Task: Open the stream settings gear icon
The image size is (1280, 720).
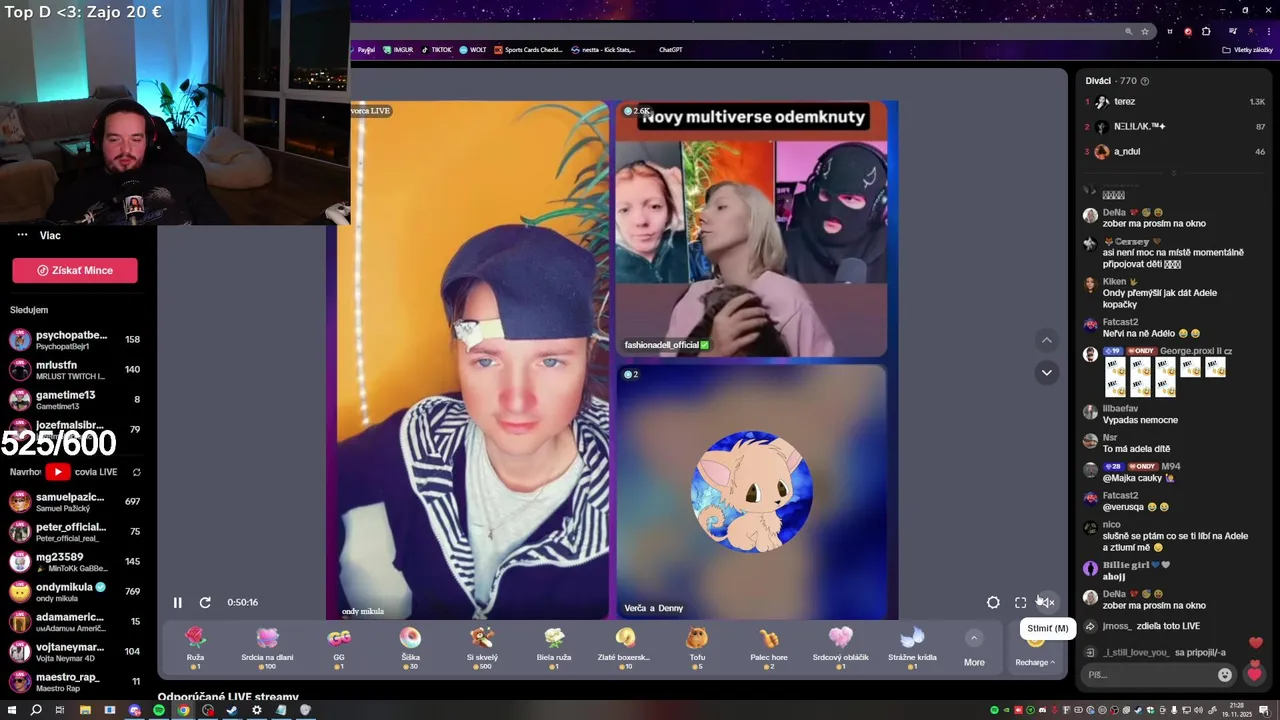Action: pos(993,602)
